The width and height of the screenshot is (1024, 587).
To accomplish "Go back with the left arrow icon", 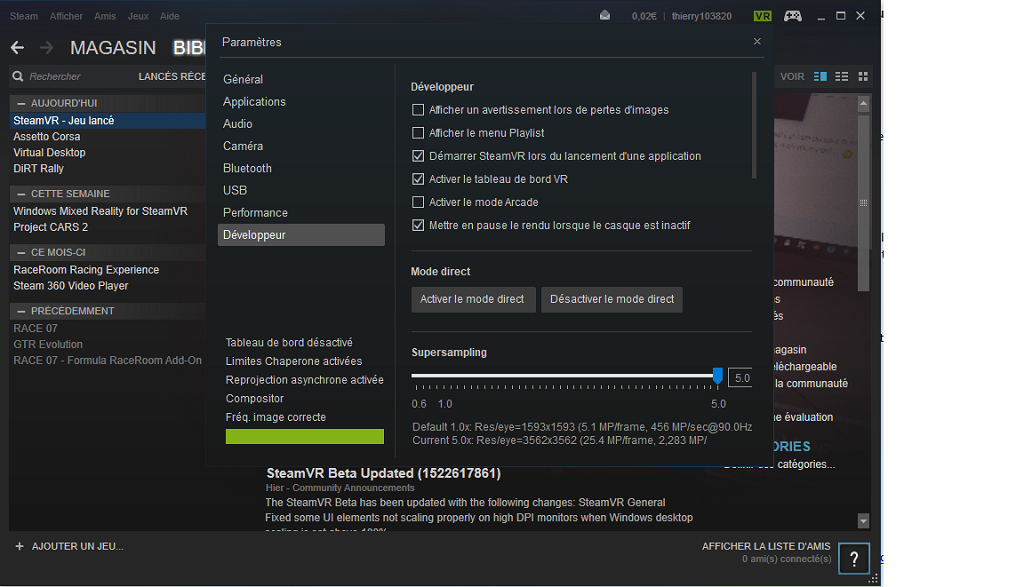I will pos(18,48).
